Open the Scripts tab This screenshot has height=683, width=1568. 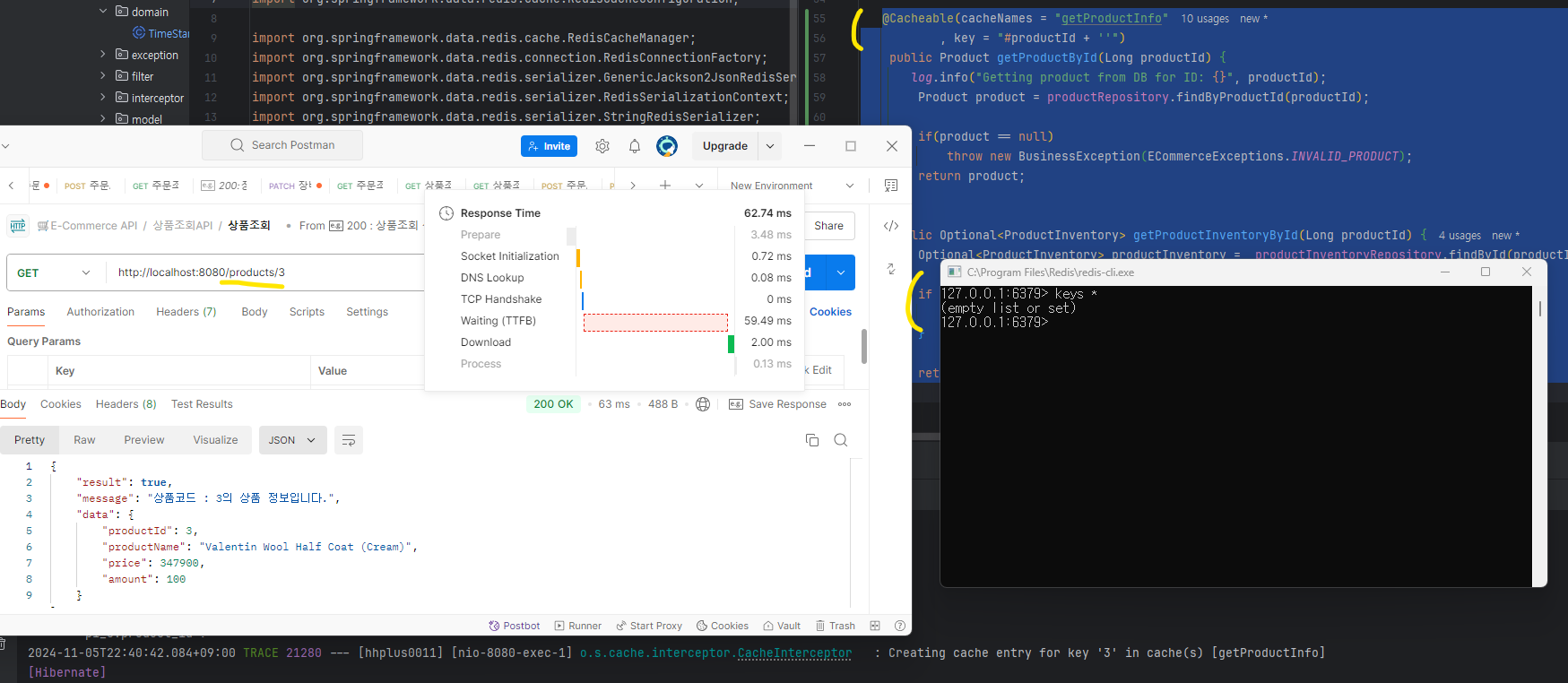tap(307, 312)
